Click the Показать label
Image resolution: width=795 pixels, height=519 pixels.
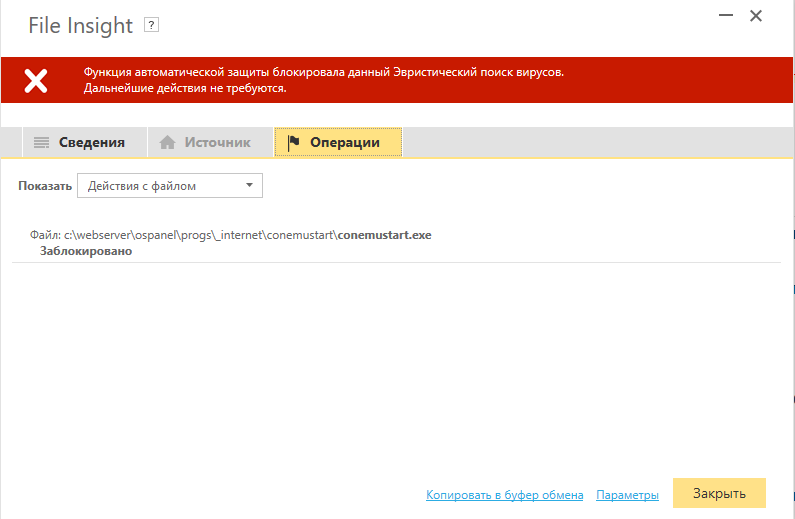45,186
